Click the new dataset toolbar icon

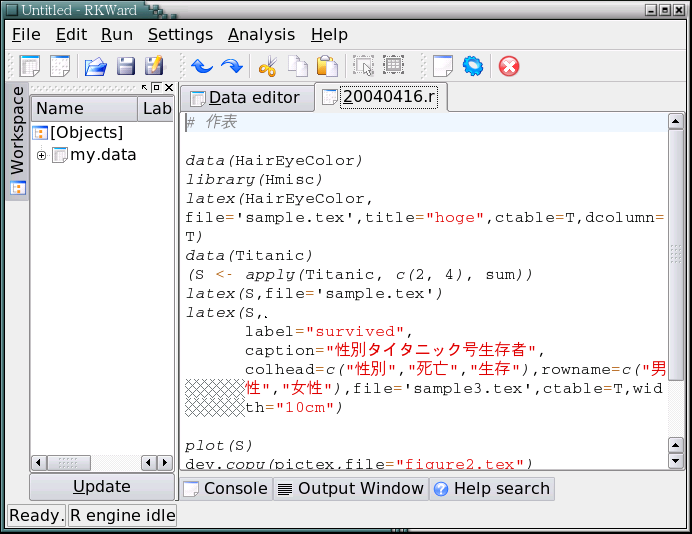31,67
